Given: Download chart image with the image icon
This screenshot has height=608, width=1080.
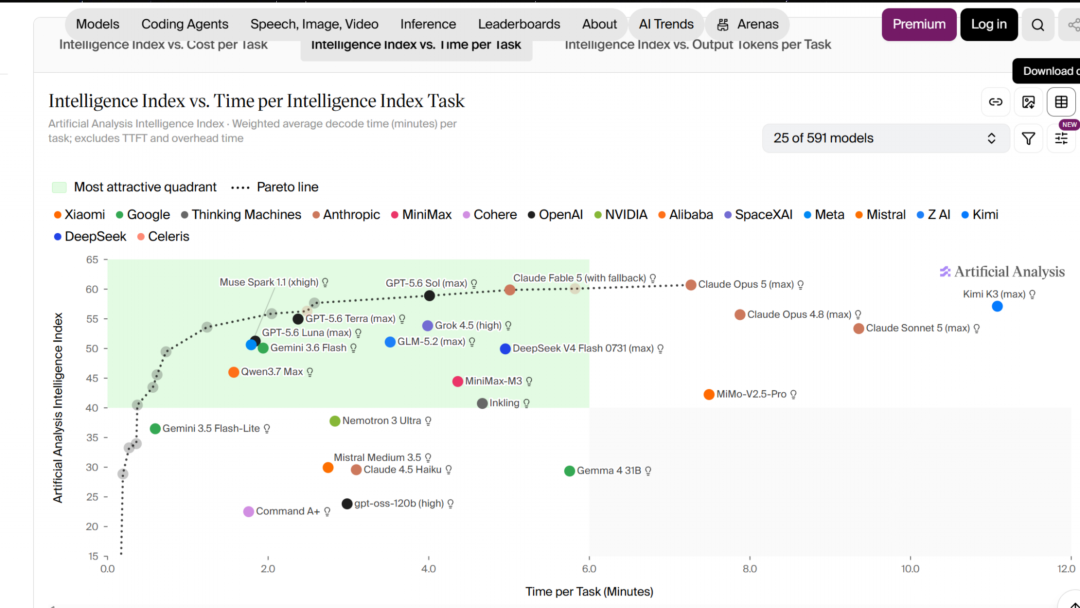Looking at the screenshot, I should click(x=1028, y=102).
